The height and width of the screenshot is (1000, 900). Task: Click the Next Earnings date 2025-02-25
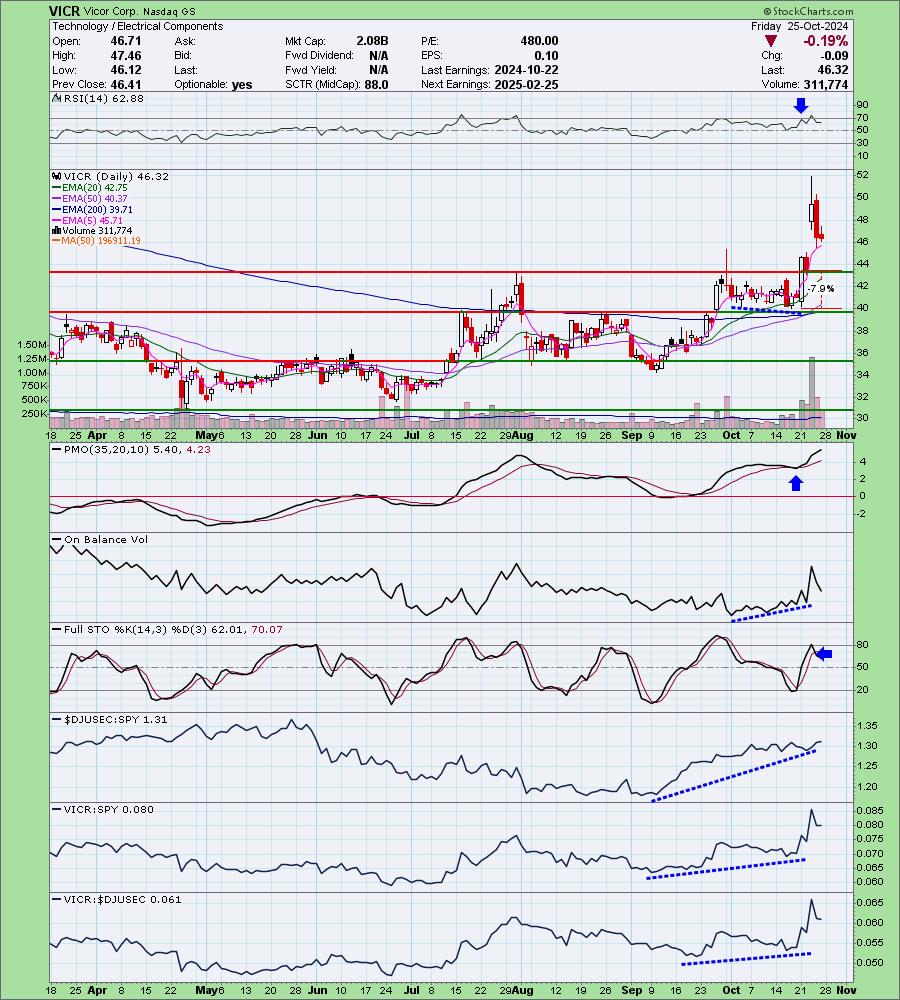pos(526,85)
